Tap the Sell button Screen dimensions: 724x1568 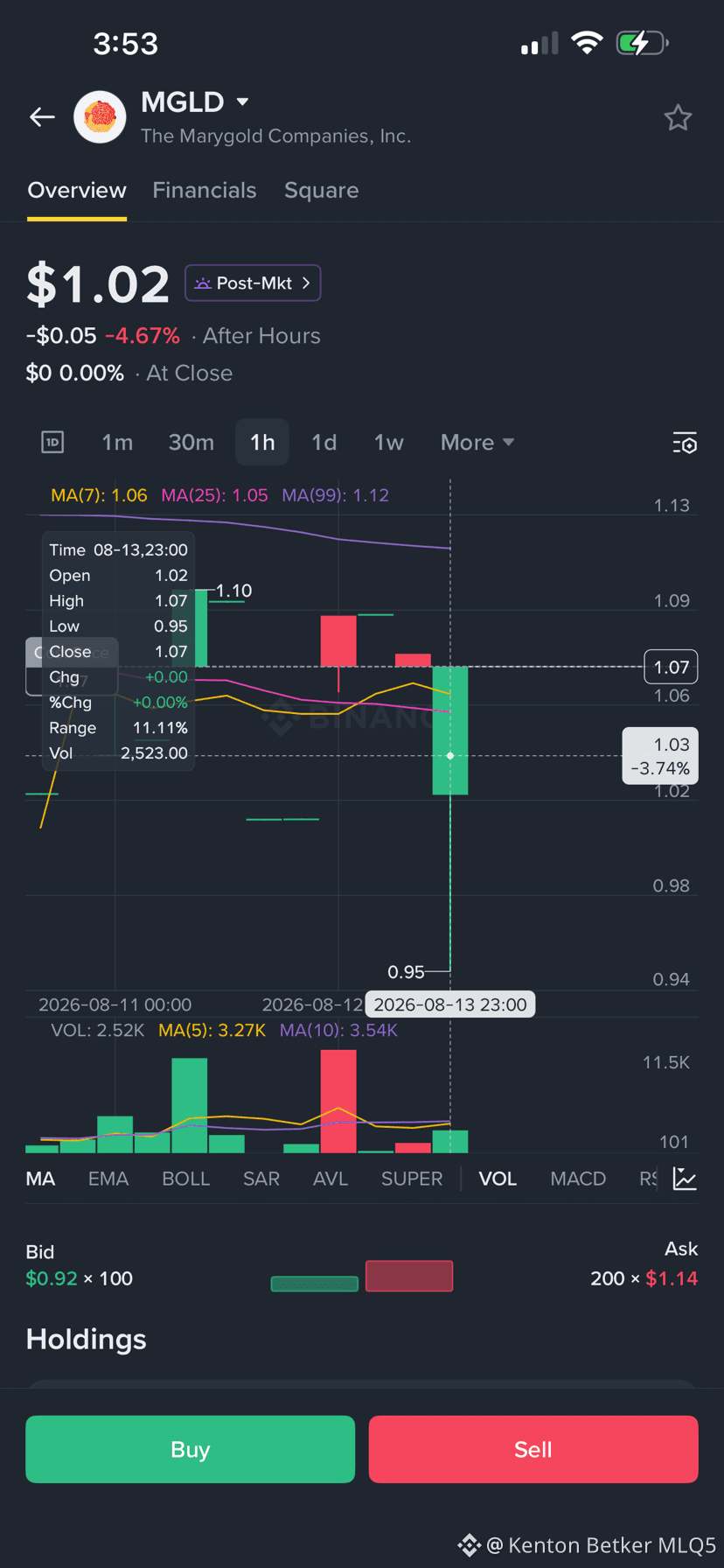pyautogui.click(x=533, y=1449)
